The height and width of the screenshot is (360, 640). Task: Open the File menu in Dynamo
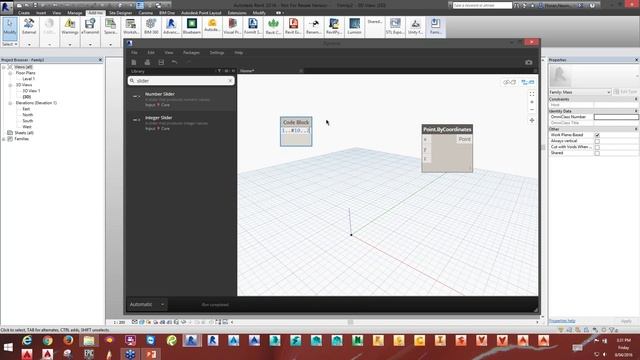coord(134,53)
